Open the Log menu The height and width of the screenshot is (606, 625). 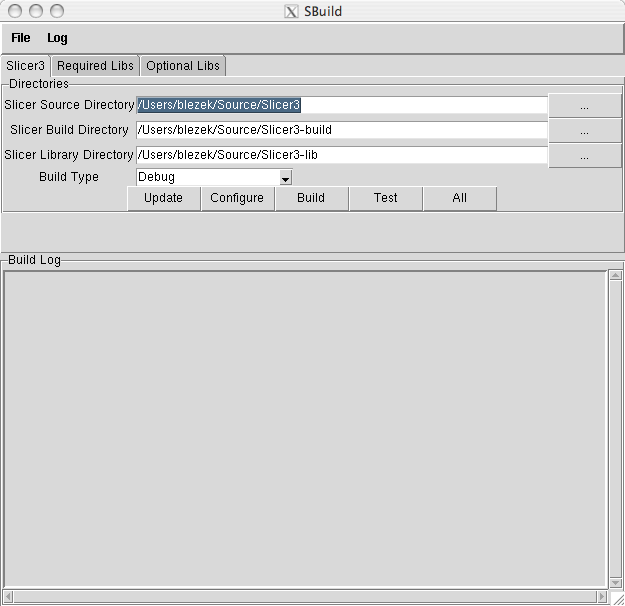tap(57, 38)
